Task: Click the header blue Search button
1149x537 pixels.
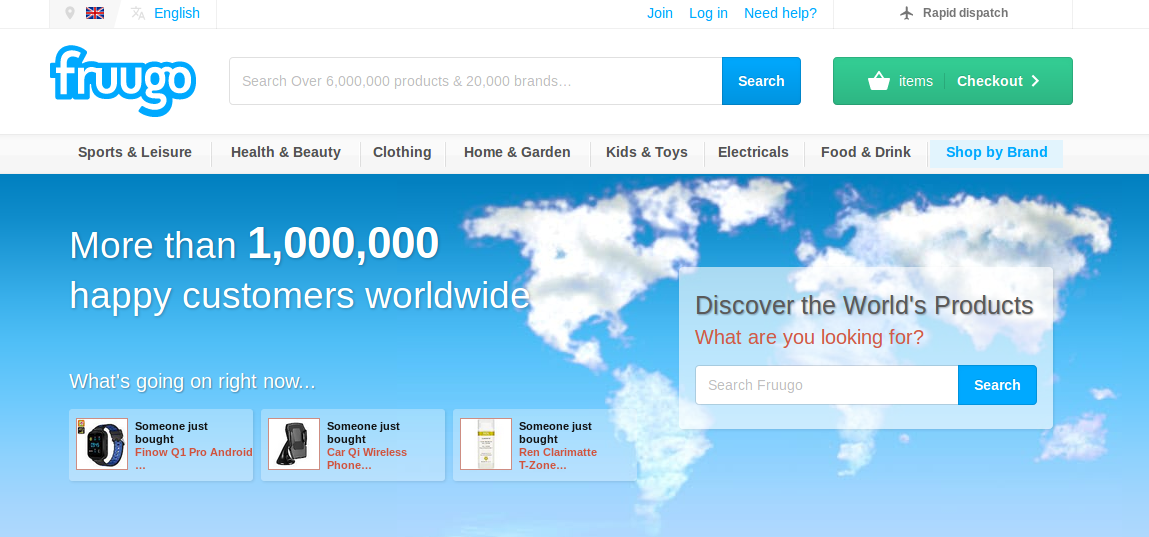Action: click(761, 81)
